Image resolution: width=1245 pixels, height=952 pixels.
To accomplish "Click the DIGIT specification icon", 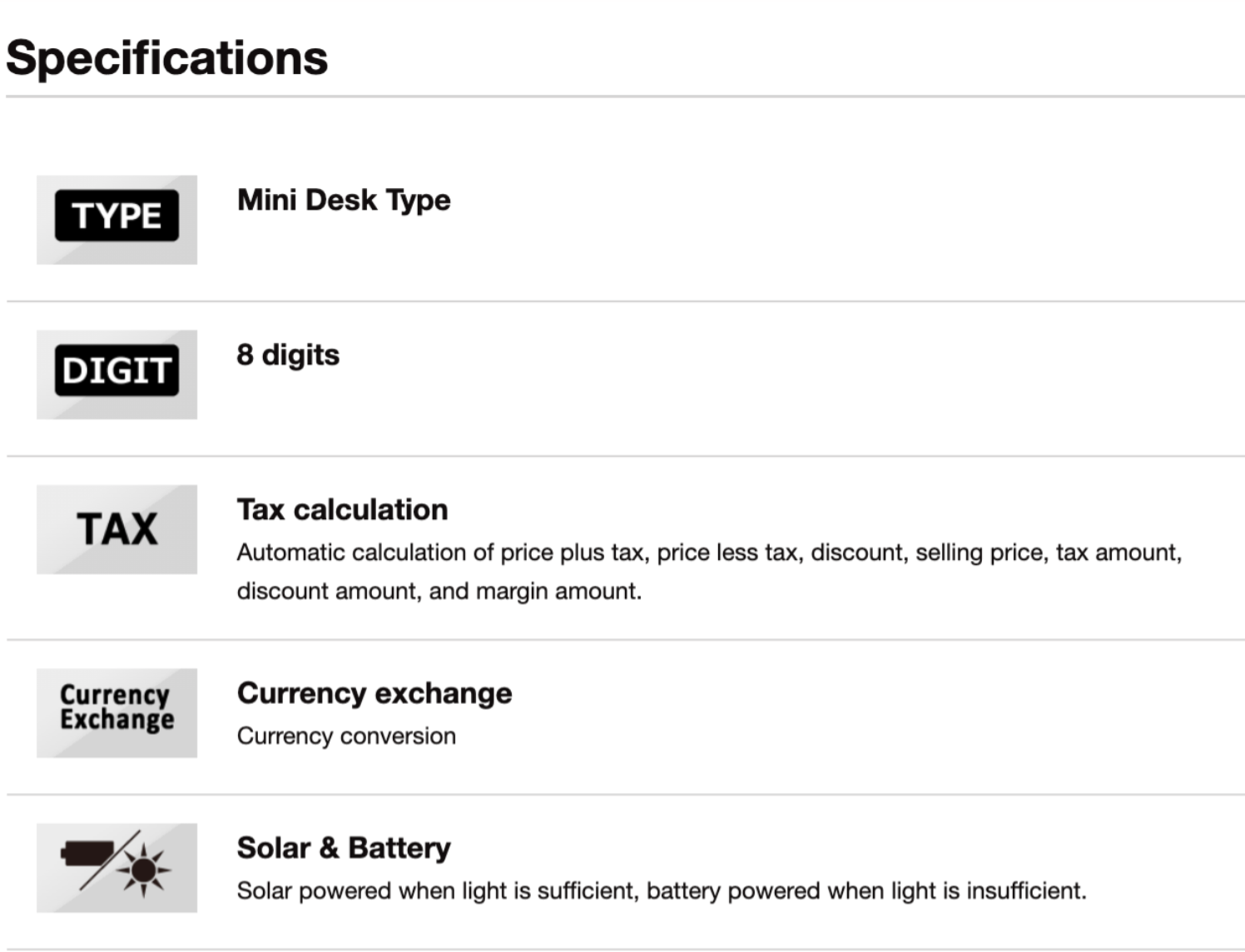I will click(117, 374).
